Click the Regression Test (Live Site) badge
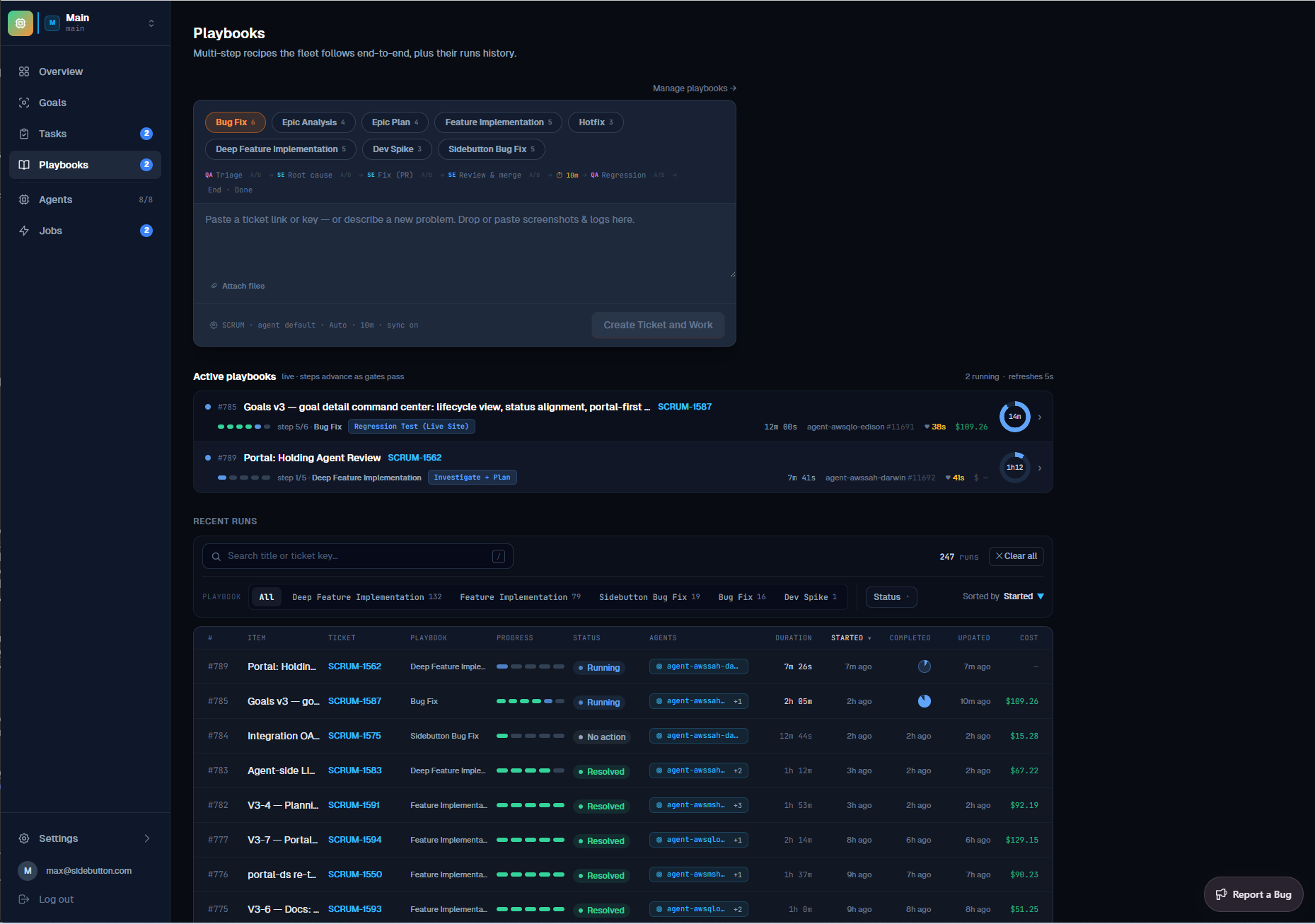This screenshot has width=1315, height=924. coord(411,427)
